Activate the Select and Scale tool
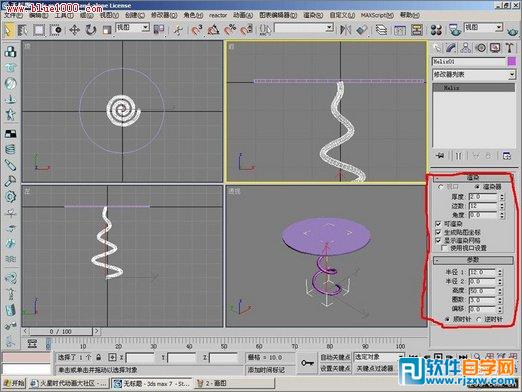 107,30
